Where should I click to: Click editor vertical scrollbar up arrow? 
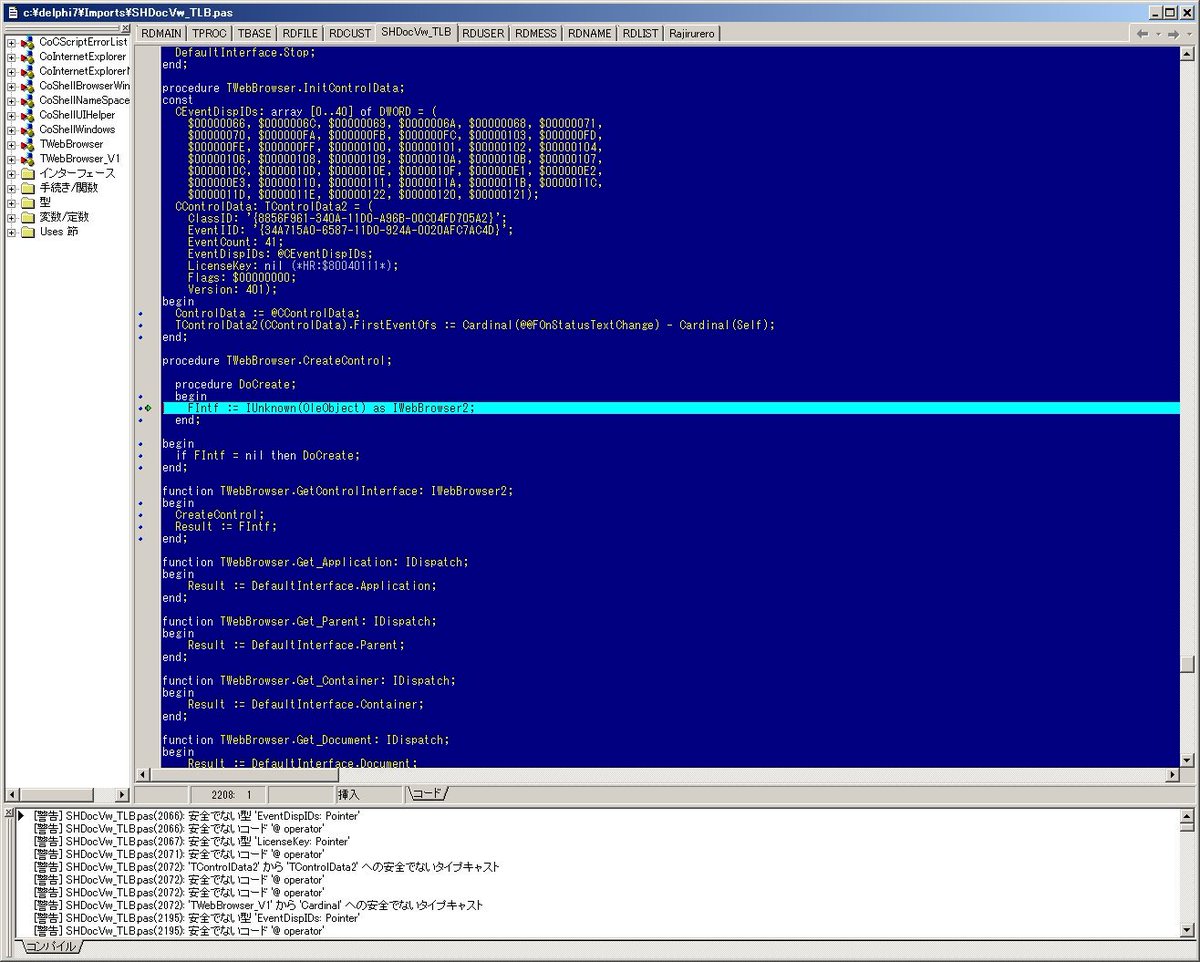tap(1187, 53)
